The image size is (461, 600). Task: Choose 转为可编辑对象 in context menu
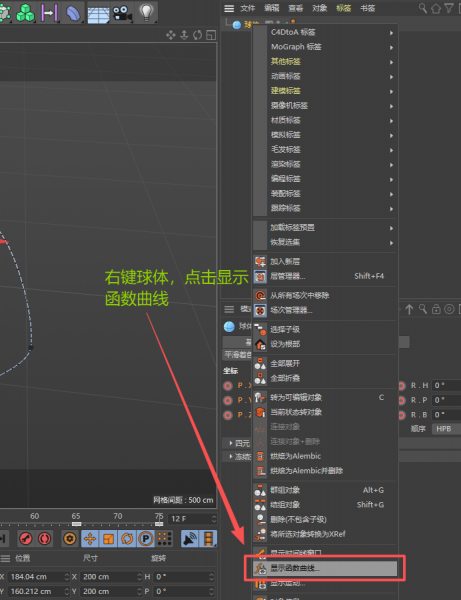[325, 398]
